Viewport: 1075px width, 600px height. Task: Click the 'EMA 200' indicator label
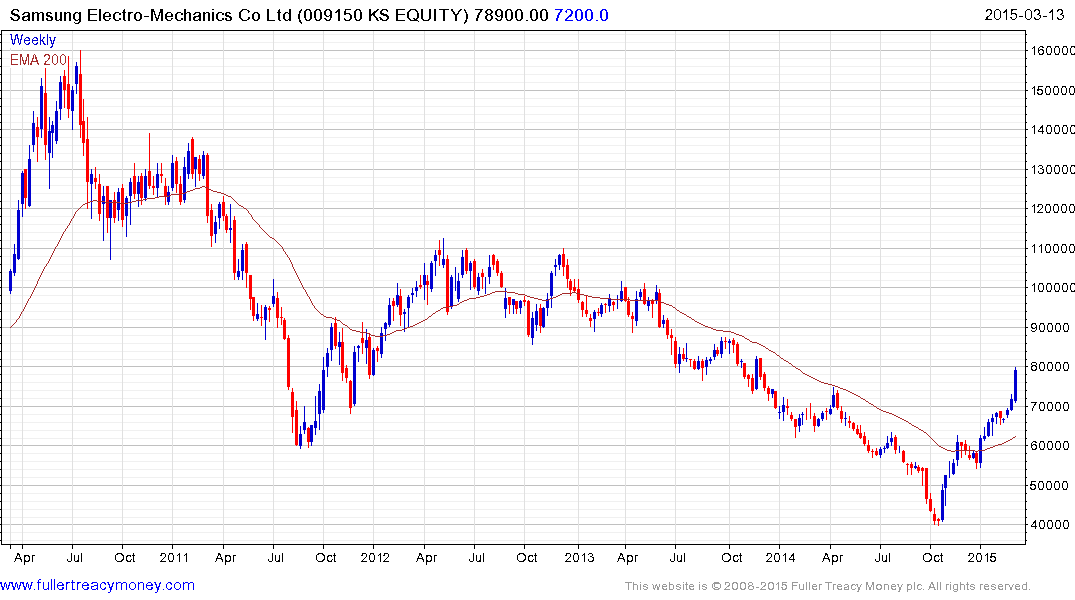[x=38, y=60]
